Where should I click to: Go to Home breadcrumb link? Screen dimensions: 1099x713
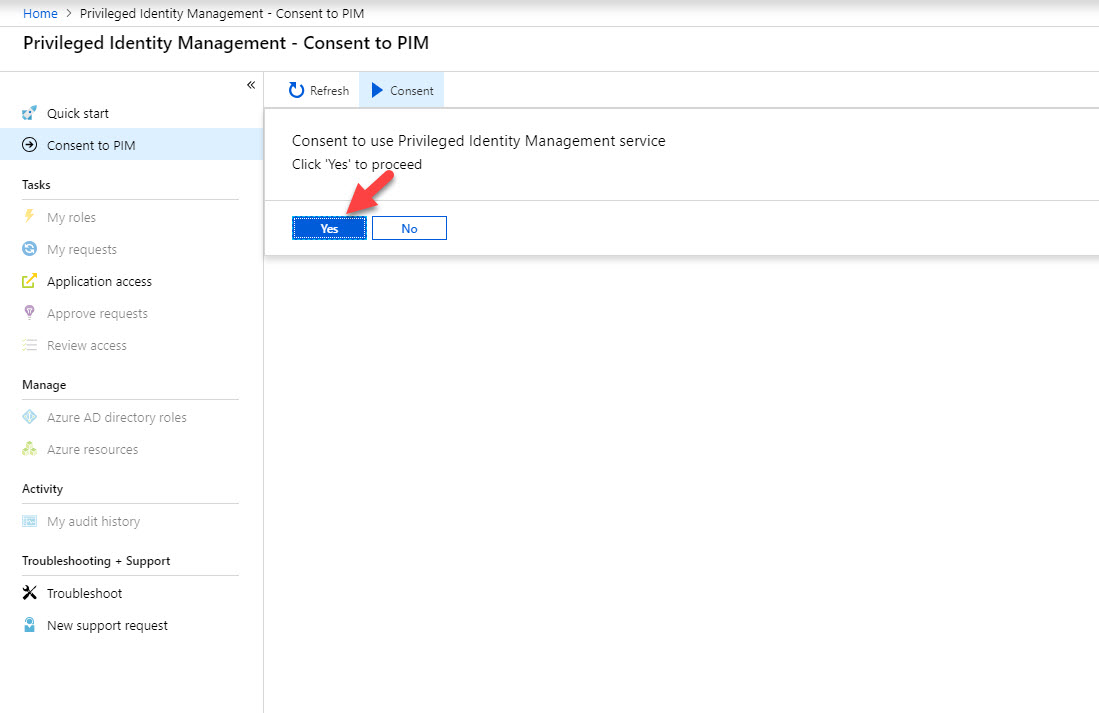(40, 13)
